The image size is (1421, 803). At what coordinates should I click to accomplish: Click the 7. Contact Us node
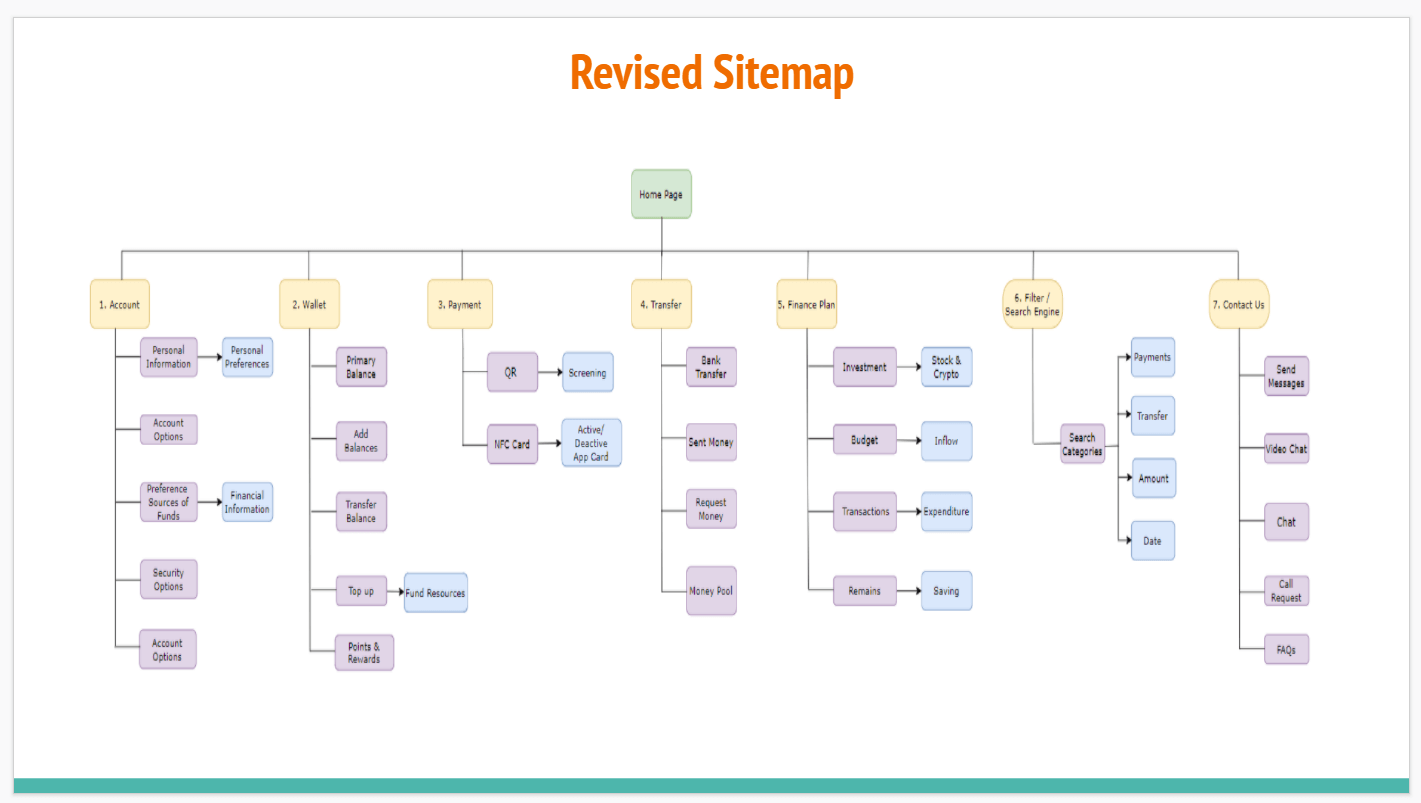pyautogui.click(x=1239, y=304)
